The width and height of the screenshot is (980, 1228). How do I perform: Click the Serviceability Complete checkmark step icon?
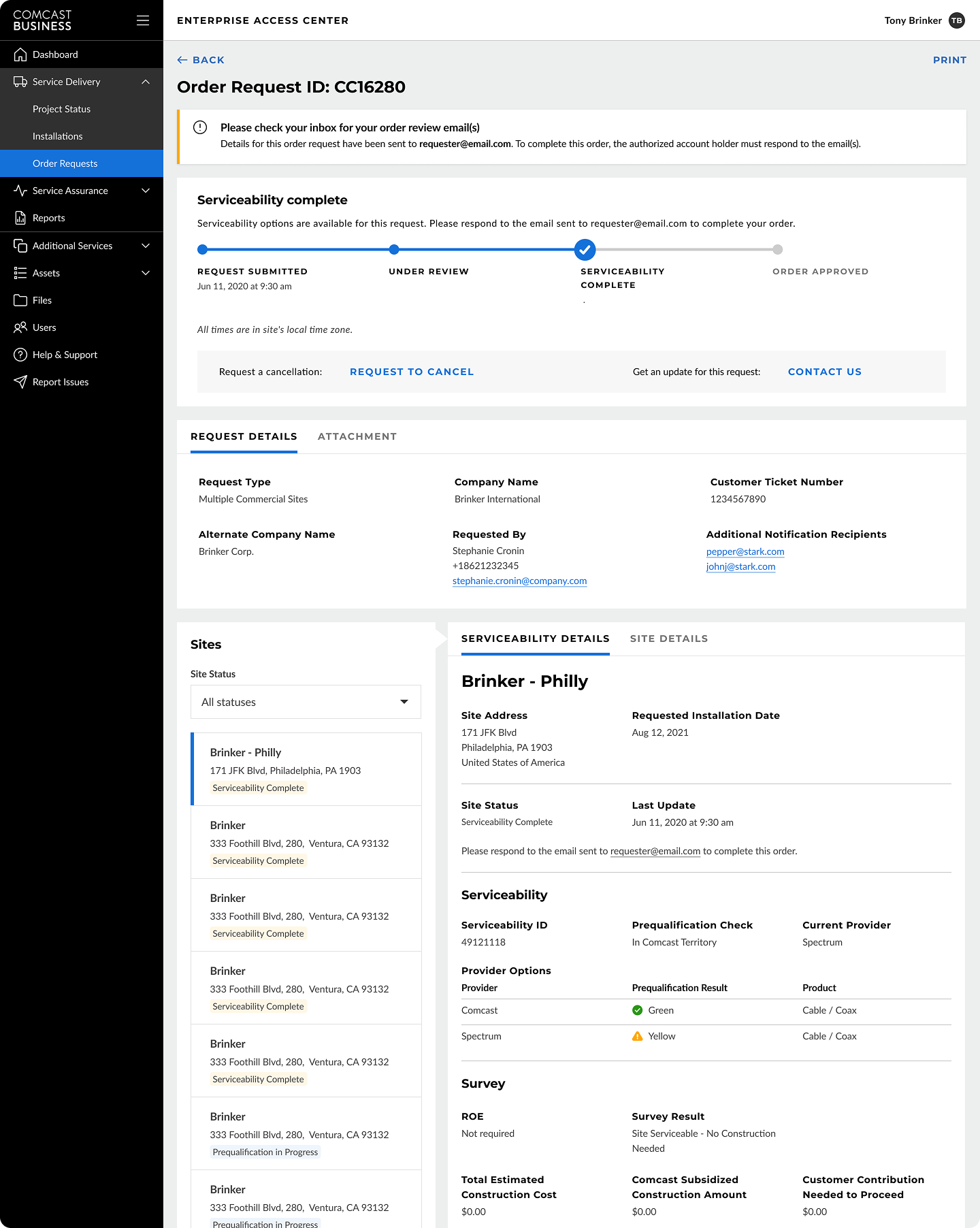point(585,250)
